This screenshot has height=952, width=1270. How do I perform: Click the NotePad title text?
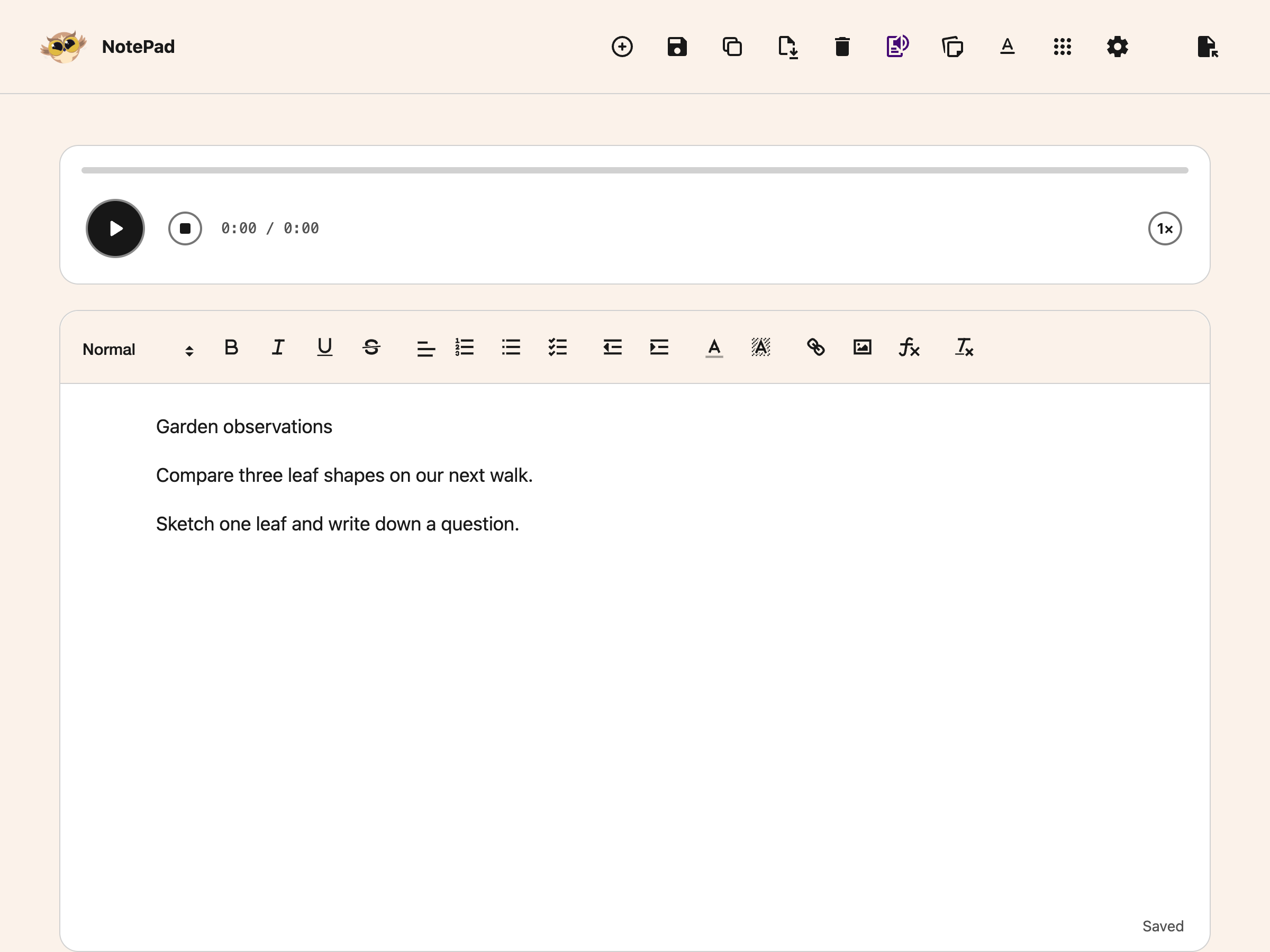point(138,47)
